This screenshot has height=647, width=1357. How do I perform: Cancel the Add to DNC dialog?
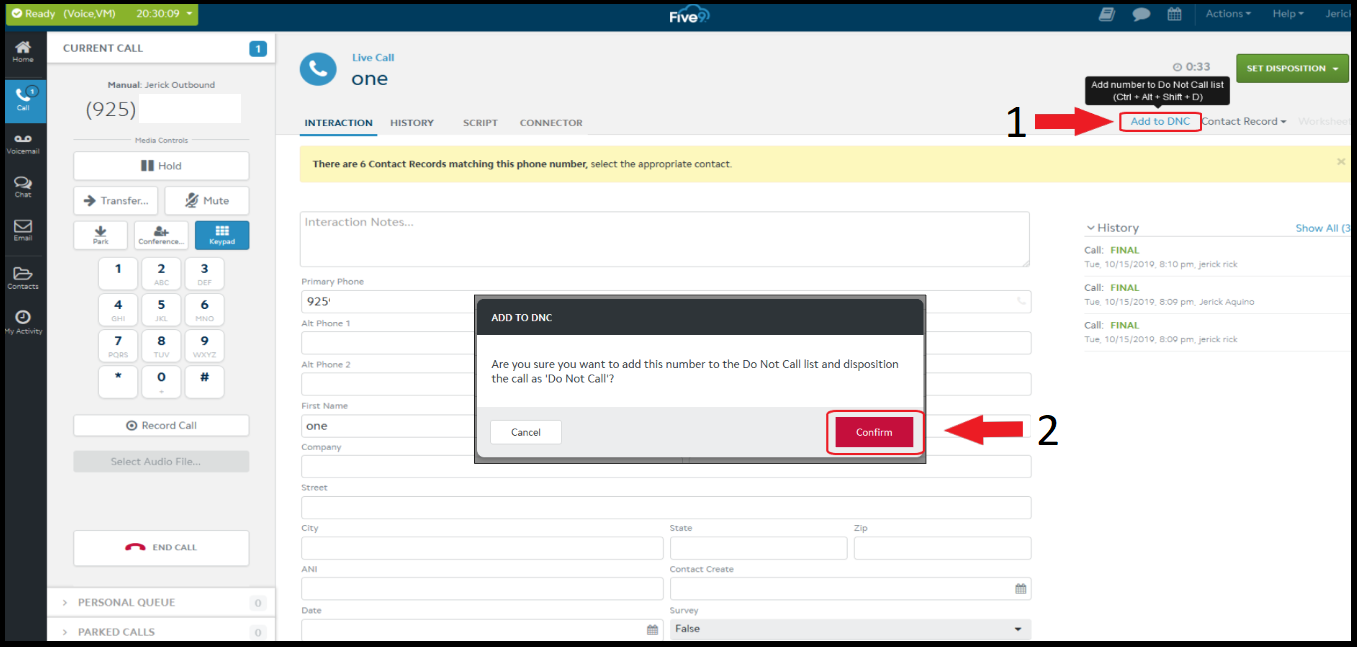click(525, 432)
